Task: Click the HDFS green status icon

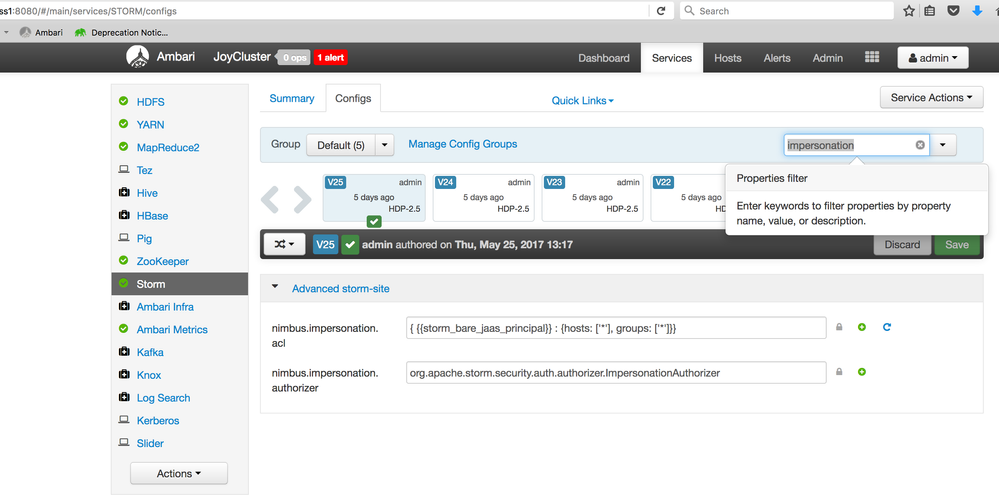Action: click(x=123, y=101)
